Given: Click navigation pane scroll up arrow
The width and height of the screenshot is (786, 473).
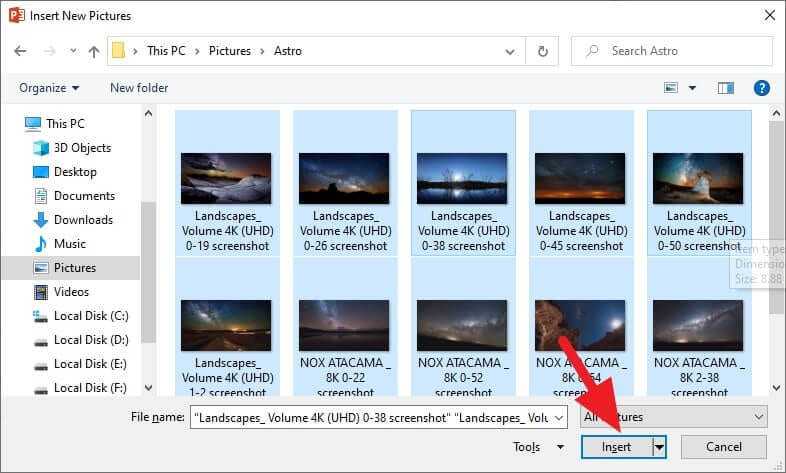Looking at the screenshot, I should click(x=148, y=113).
